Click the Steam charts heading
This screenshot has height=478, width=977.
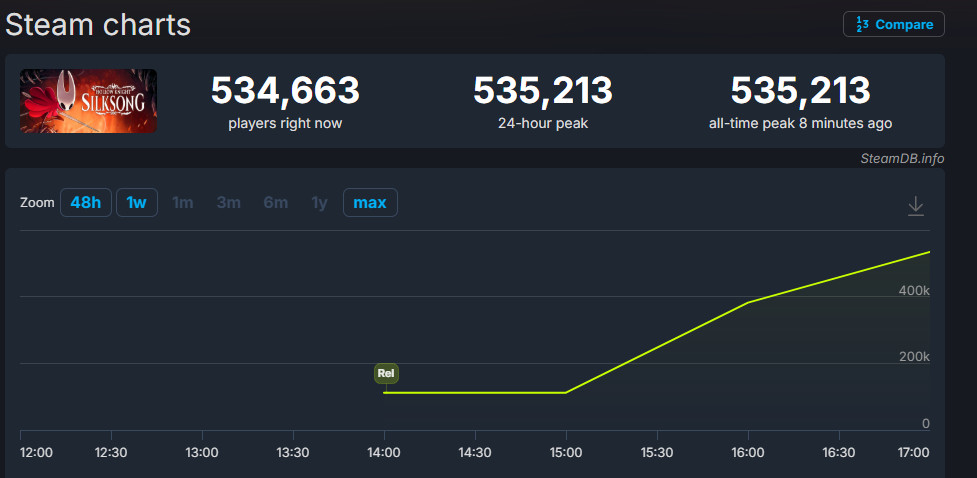[98, 25]
